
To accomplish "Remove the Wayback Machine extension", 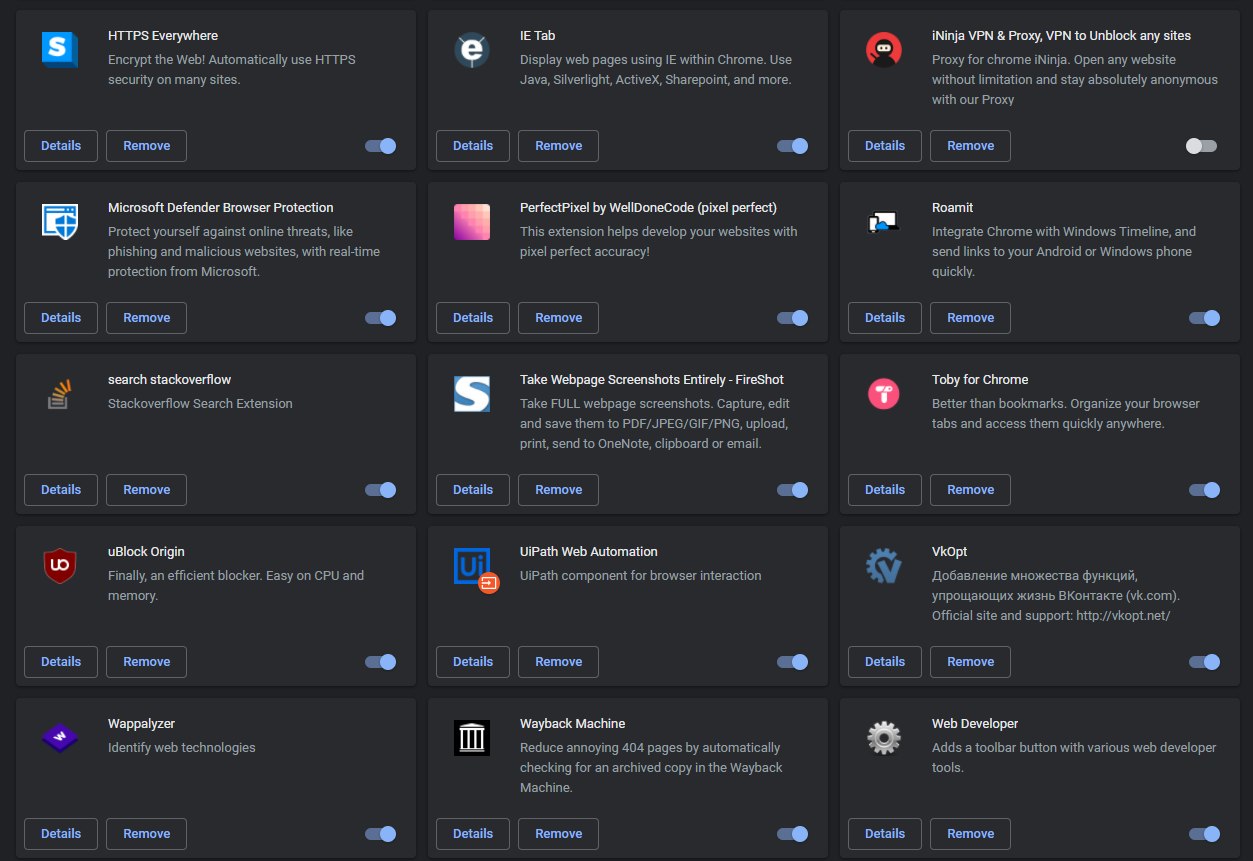I will (558, 834).
